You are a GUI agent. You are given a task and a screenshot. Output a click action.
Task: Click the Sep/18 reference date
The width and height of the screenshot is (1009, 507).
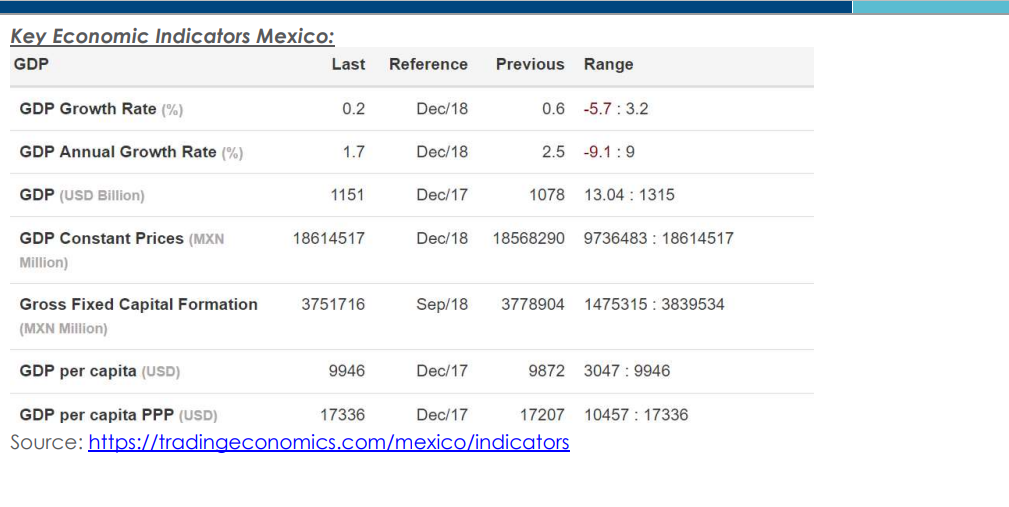click(x=442, y=304)
